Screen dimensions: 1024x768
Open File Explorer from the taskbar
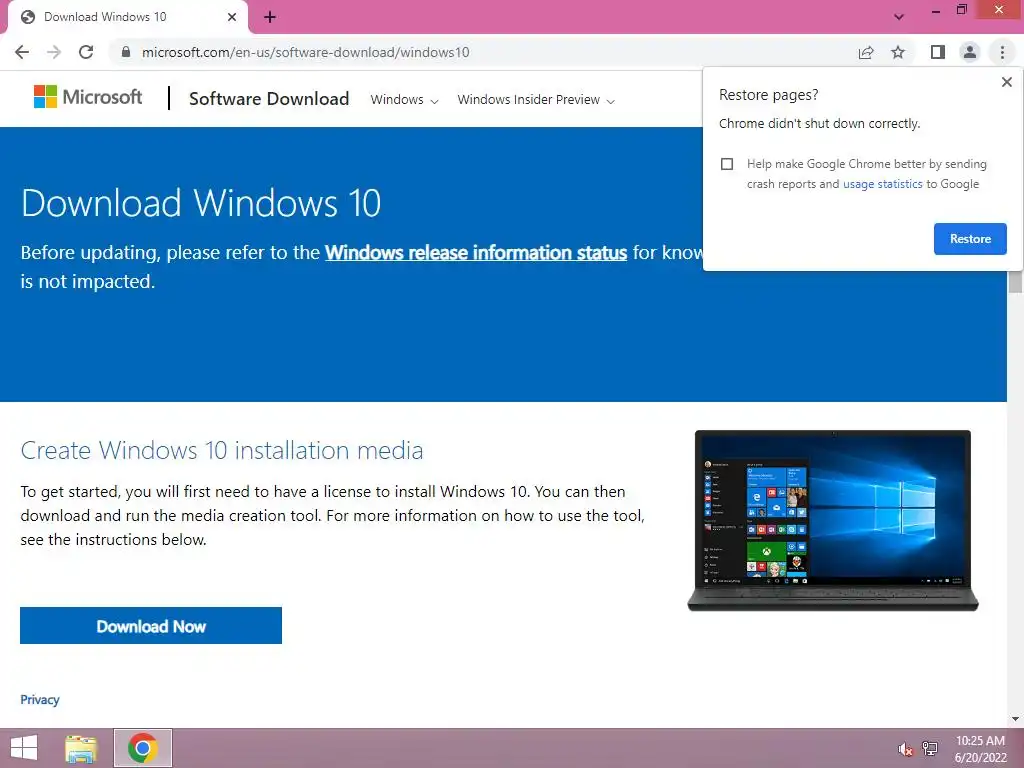click(81, 748)
